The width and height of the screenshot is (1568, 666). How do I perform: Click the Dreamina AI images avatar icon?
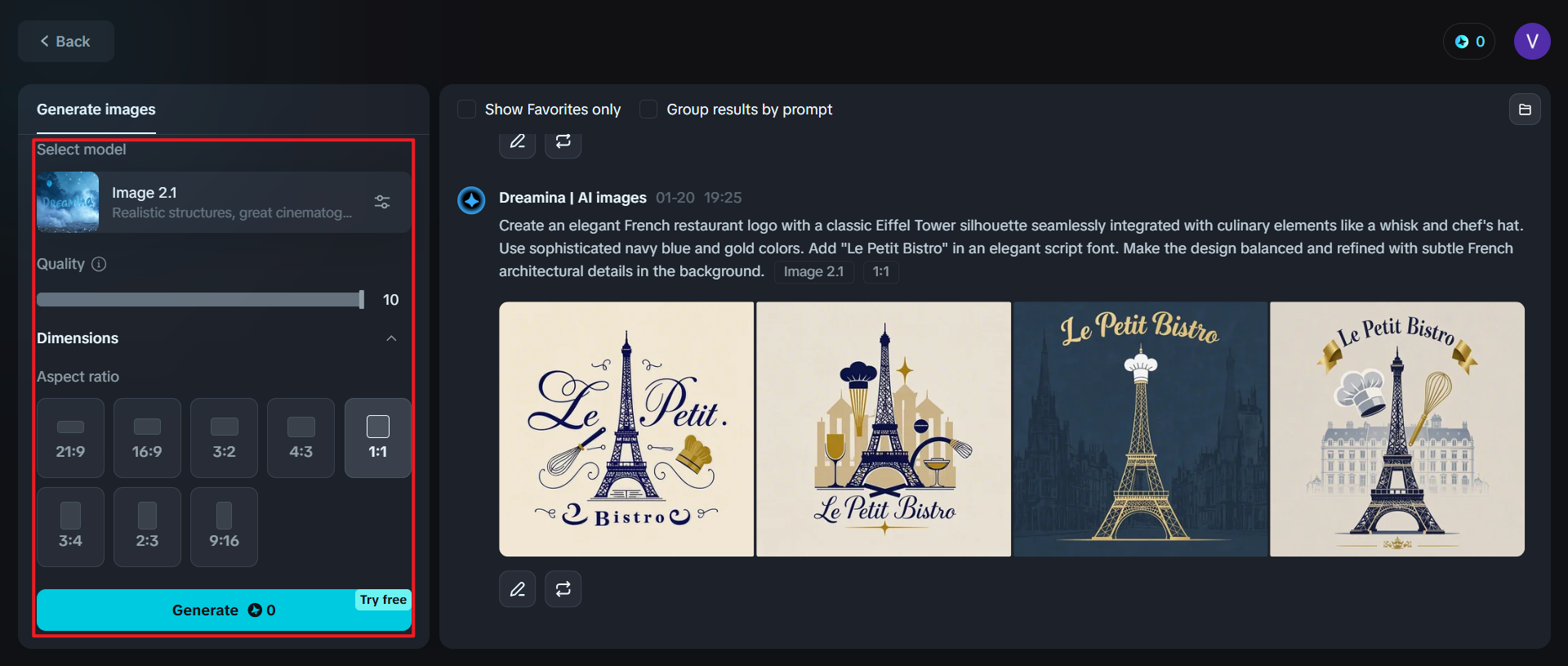(x=471, y=199)
